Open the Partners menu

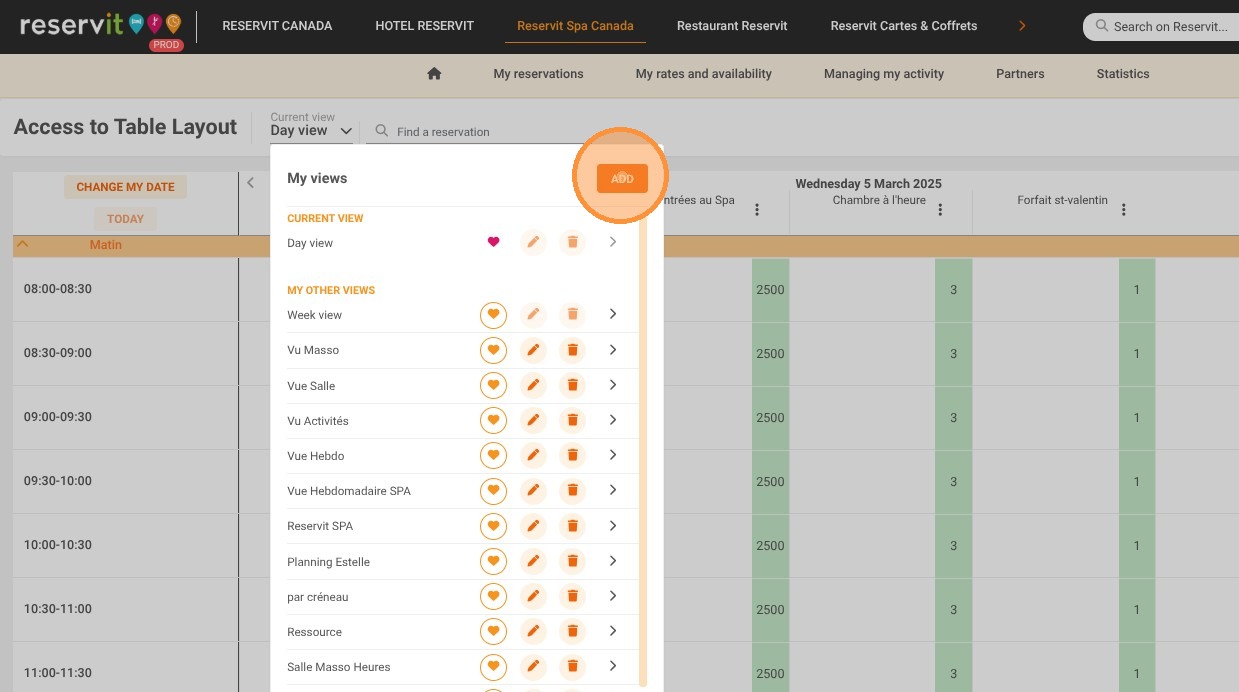(1020, 74)
